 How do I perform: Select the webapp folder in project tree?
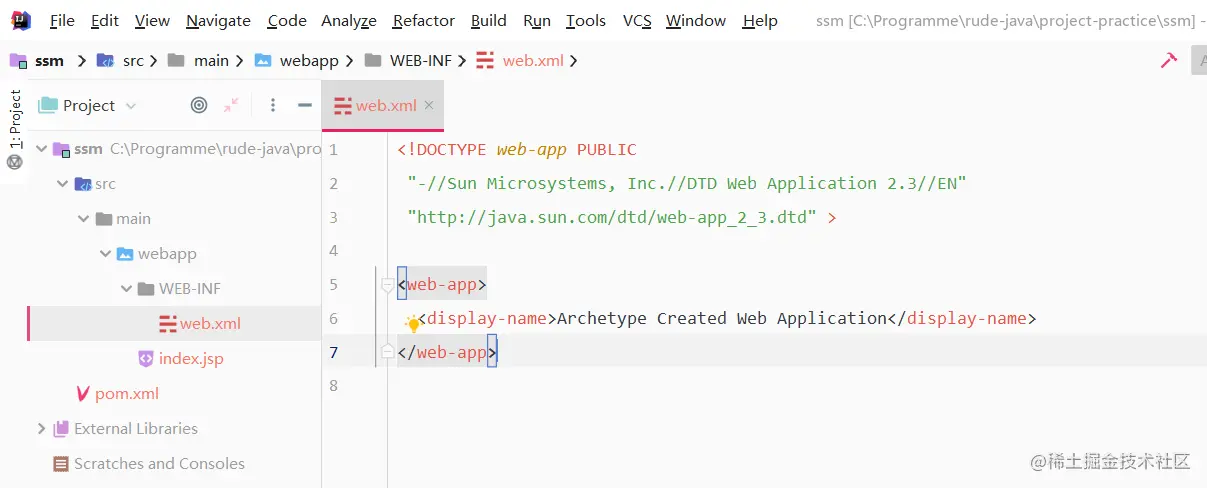(167, 254)
